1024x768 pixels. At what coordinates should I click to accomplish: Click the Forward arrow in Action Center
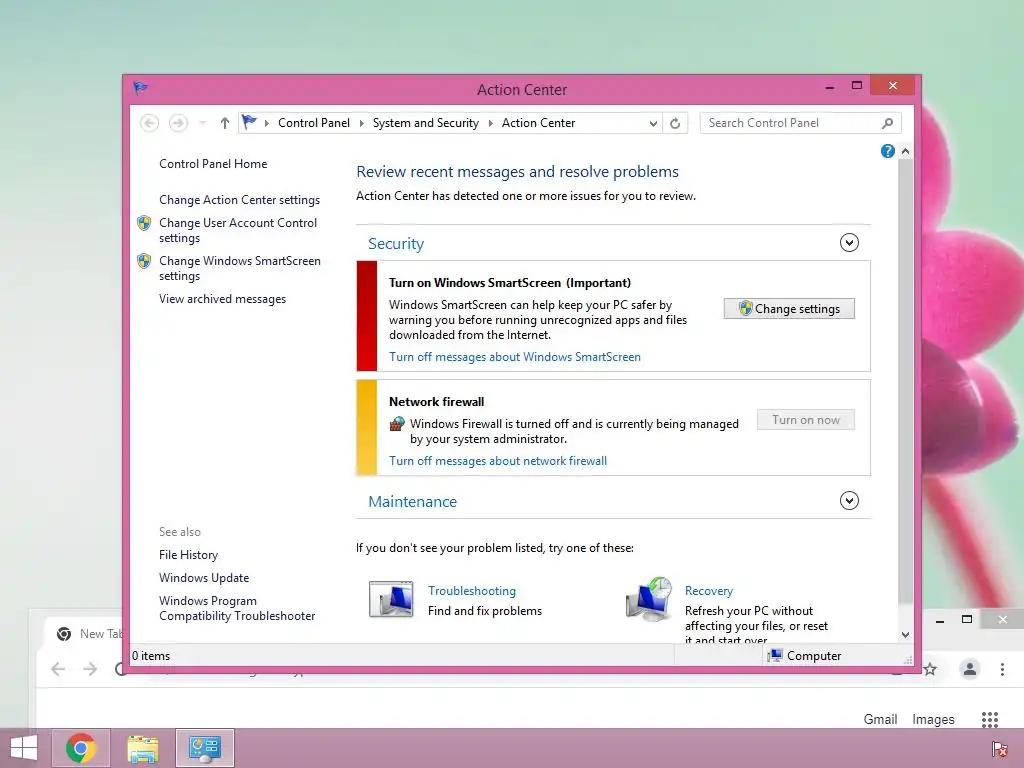pyautogui.click(x=178, y=123)
